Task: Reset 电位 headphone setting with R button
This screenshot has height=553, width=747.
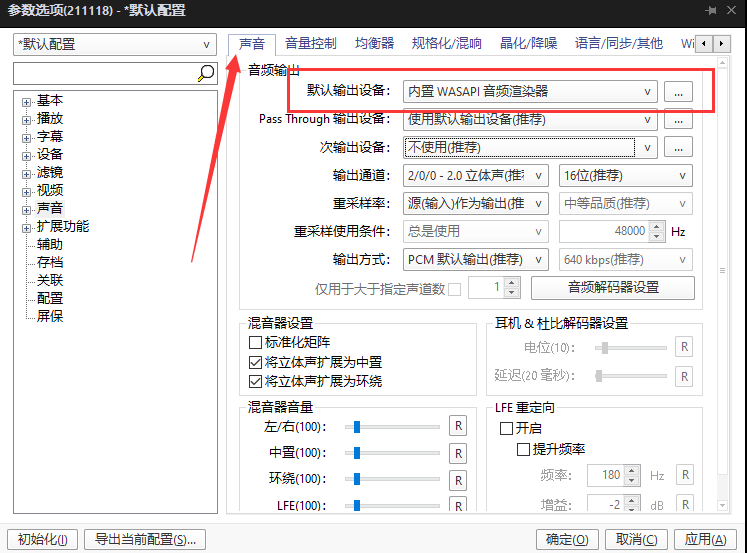Action: [x=684, y=347]
